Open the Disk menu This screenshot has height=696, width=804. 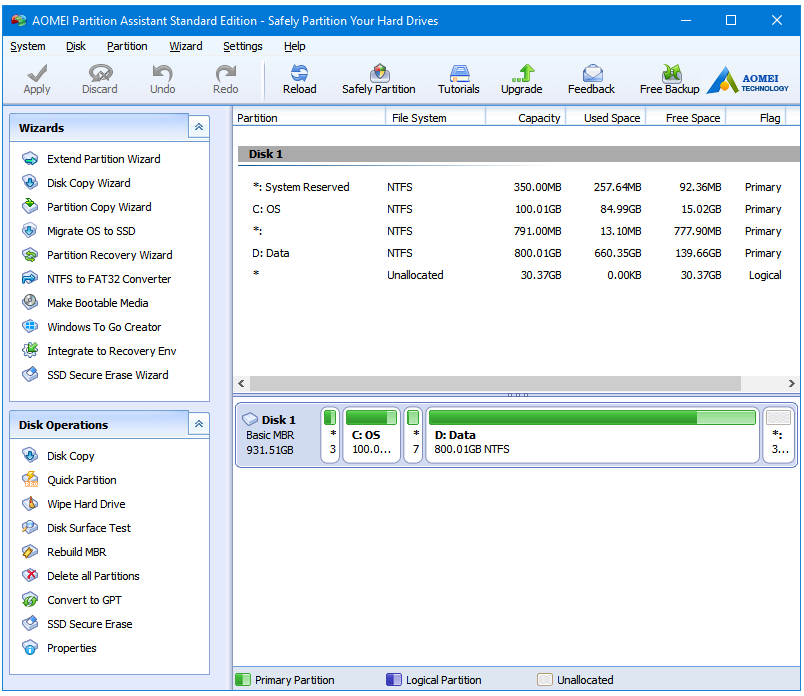[x=76, y=46]
